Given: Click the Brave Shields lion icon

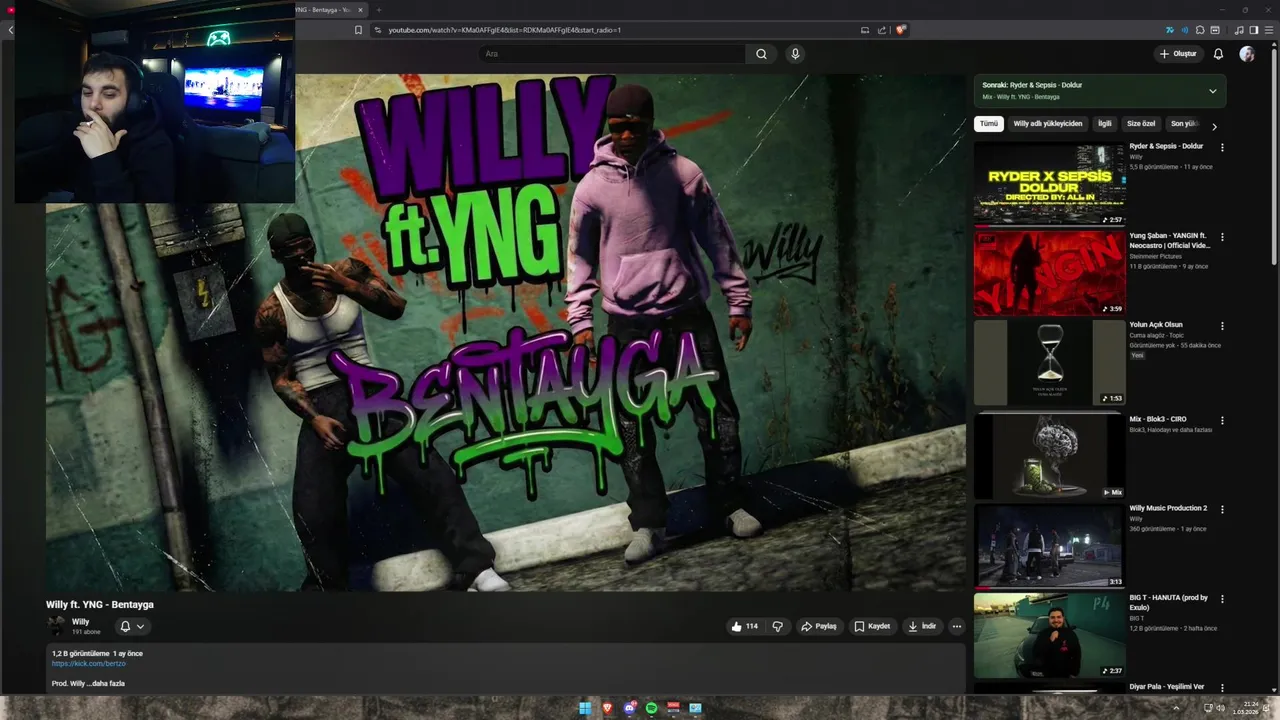Looking at the screenshot, I should [901, 30].
